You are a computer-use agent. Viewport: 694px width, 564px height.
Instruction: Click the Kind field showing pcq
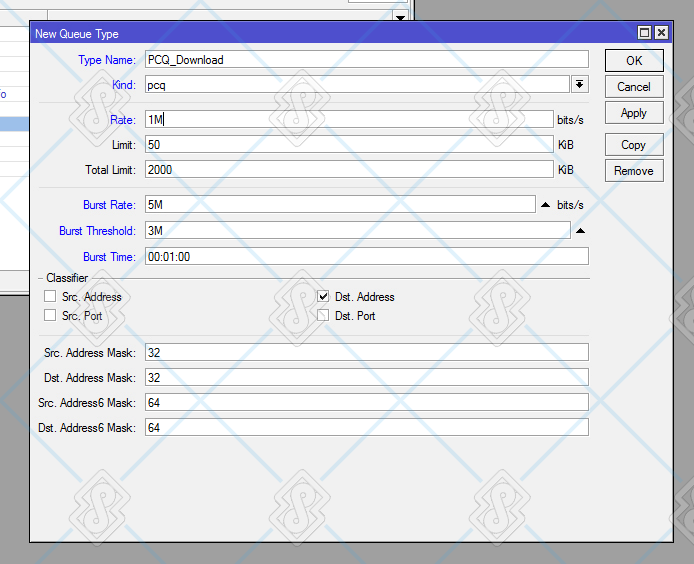357,84
